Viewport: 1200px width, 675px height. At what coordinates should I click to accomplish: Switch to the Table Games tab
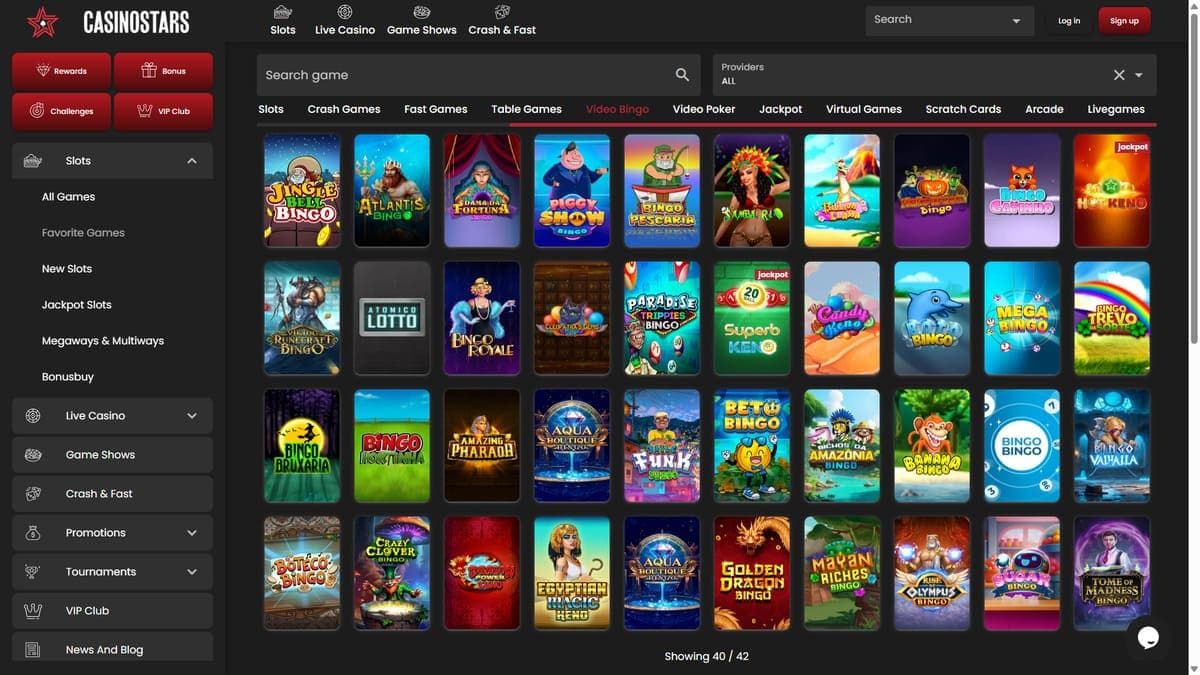(526, 109)
